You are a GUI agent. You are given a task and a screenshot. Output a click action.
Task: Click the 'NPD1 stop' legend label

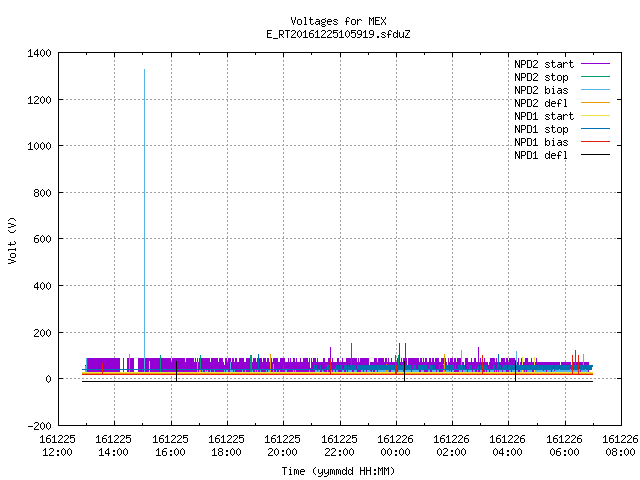tap(541, 129)
